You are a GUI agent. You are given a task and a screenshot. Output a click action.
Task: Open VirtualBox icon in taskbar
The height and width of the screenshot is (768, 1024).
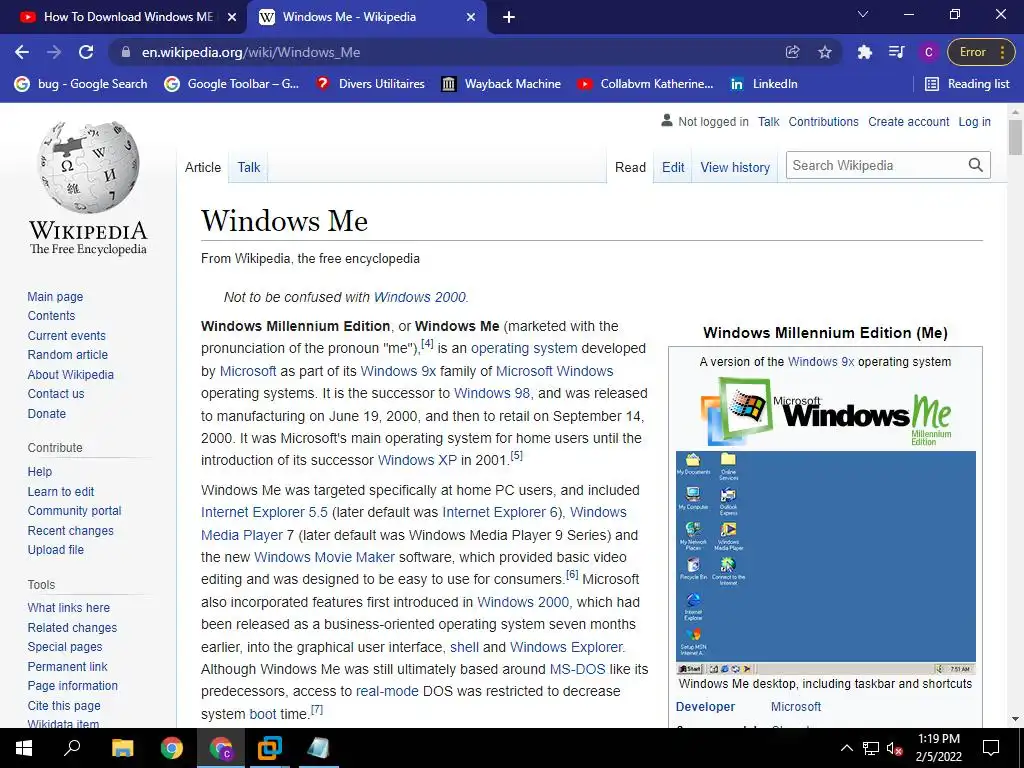269,748
